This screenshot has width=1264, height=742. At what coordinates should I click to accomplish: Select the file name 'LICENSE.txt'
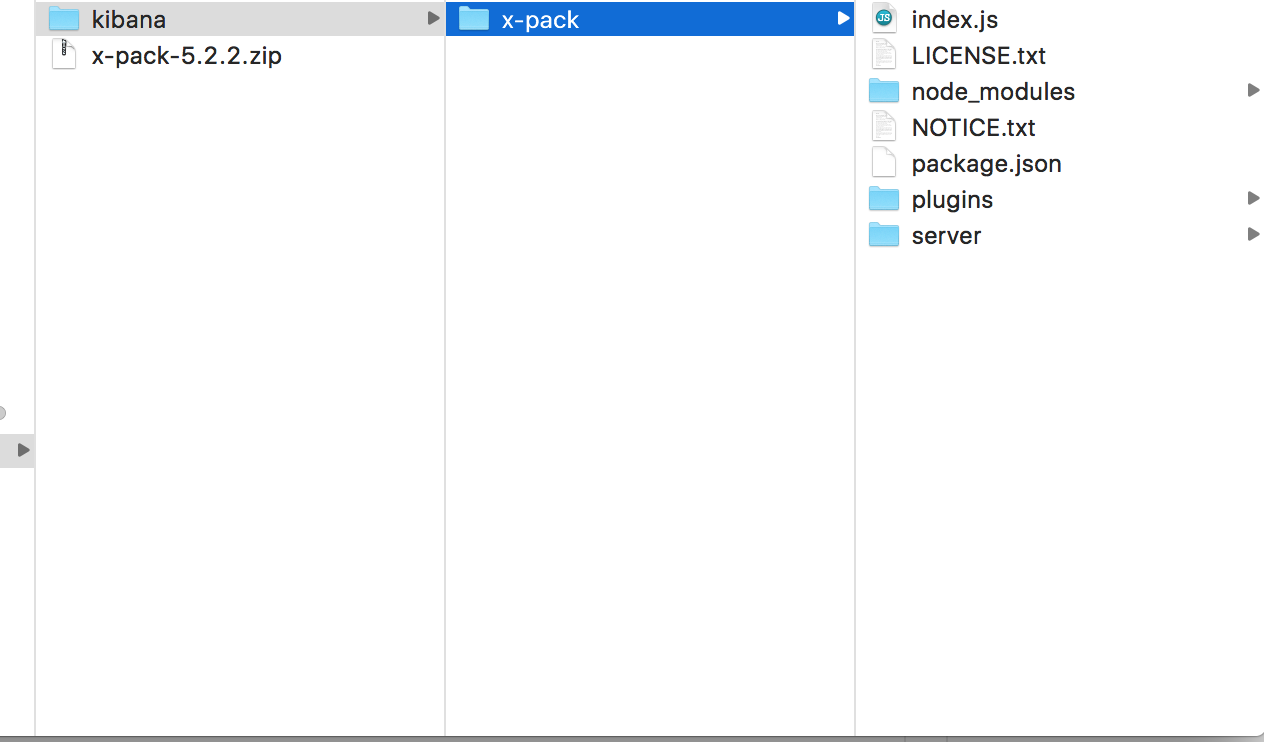(979, 56)
